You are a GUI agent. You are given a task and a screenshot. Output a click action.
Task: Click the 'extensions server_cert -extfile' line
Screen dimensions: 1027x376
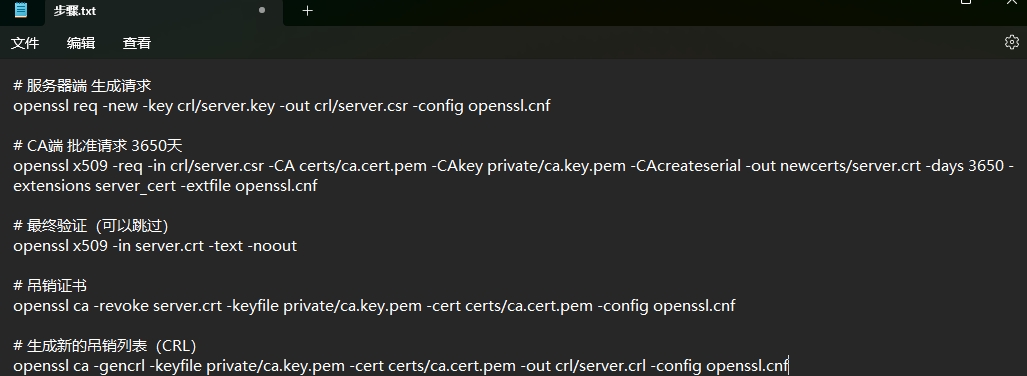[165, 186]
